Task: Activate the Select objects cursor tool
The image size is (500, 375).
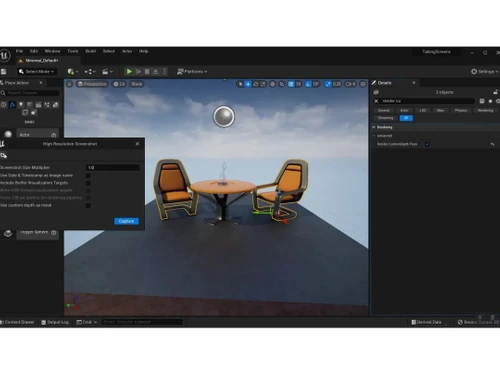Action: pyautogui.click(x=240, y=84)
